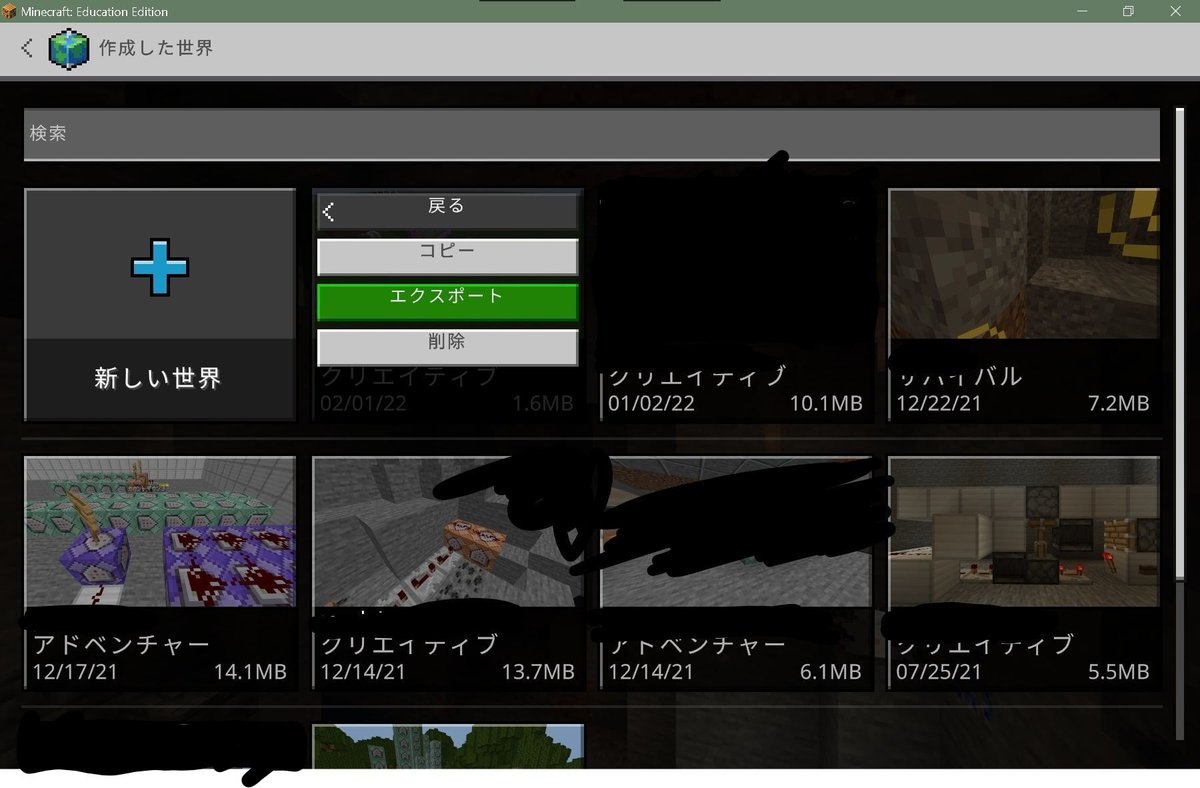Screen dimensions: 1200x788
Task: Open the survival world dated 12/22/21
Action: [1023, 304]
